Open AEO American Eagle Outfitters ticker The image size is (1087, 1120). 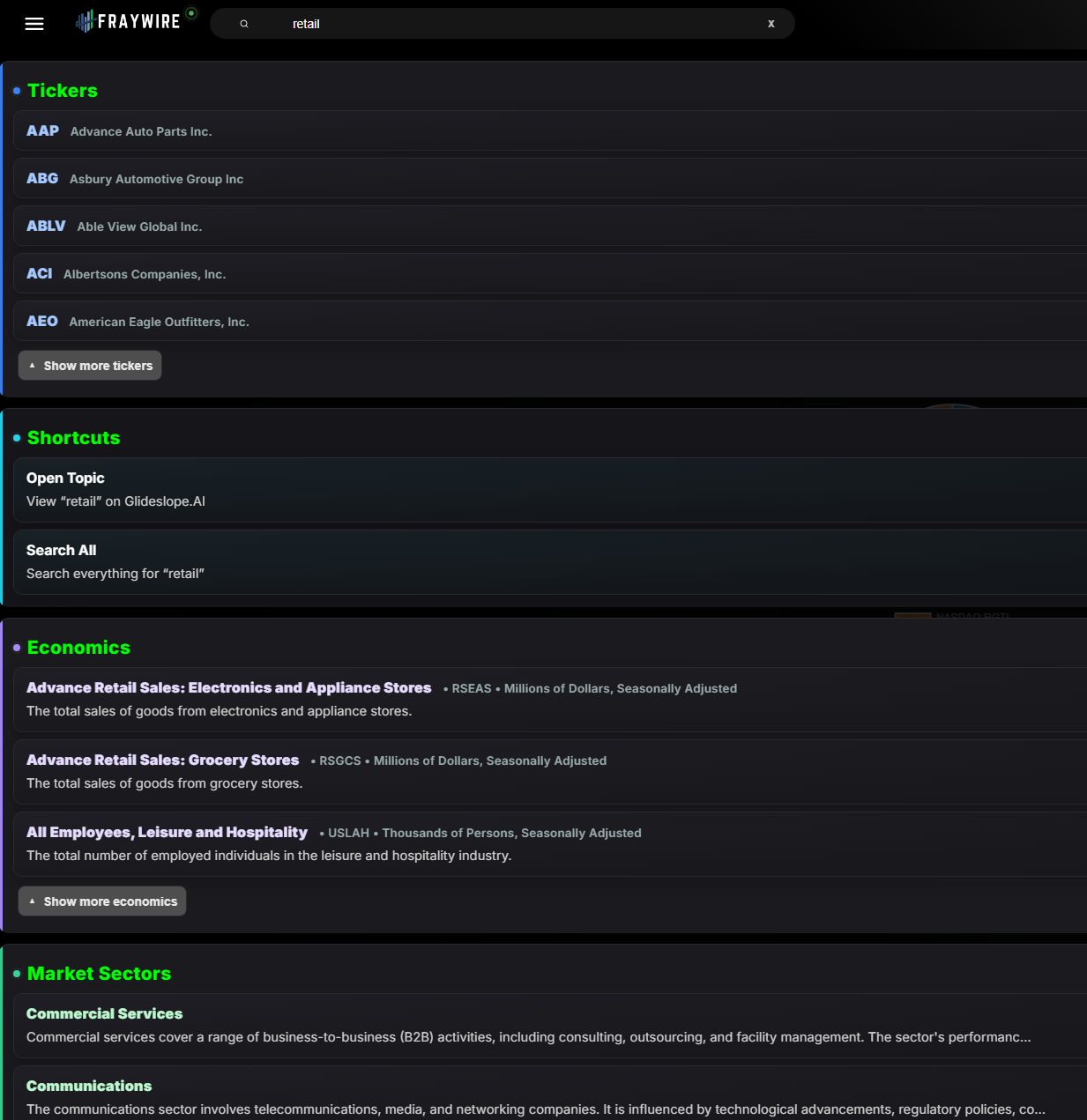pos(138,322)
